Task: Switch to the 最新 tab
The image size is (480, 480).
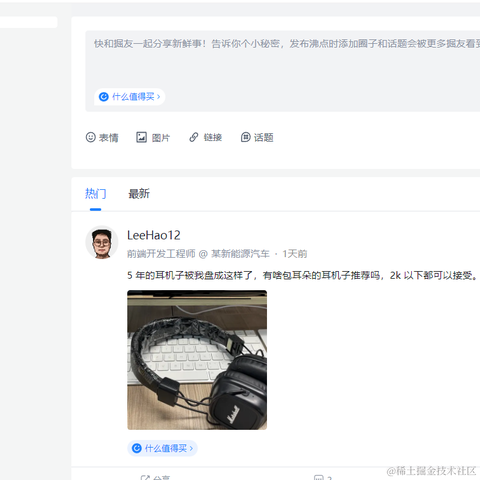Action: (139, 194)
